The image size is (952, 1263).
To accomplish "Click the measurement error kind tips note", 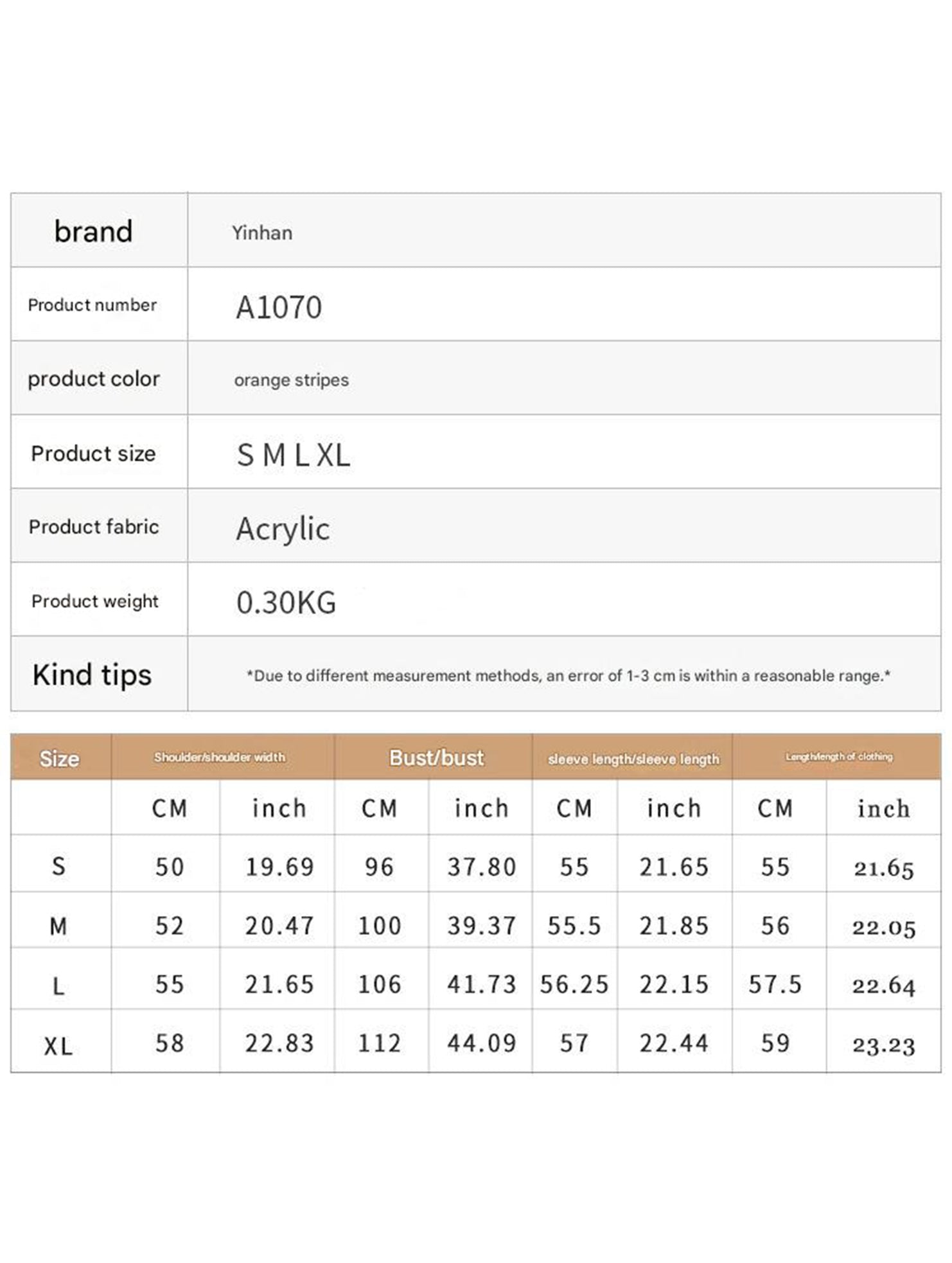I will pyautogui.click(x=569, y=676).
